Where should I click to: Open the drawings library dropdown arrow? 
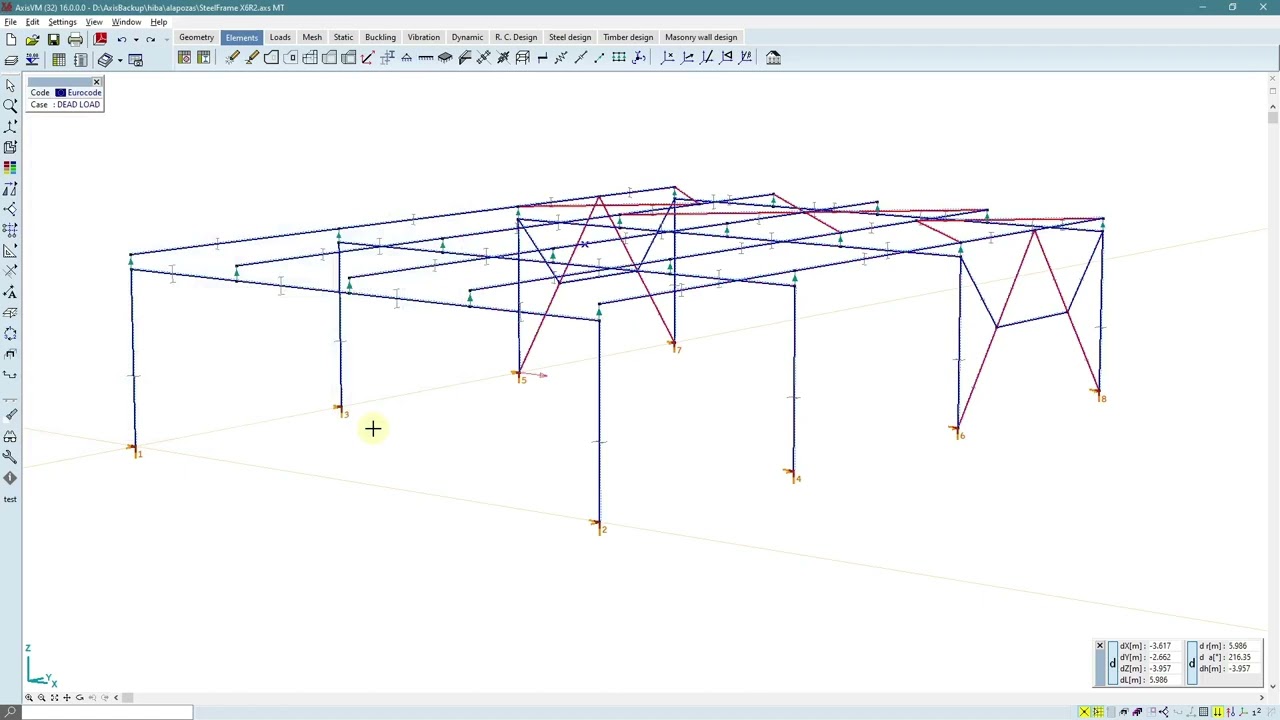tap(119, 60)
